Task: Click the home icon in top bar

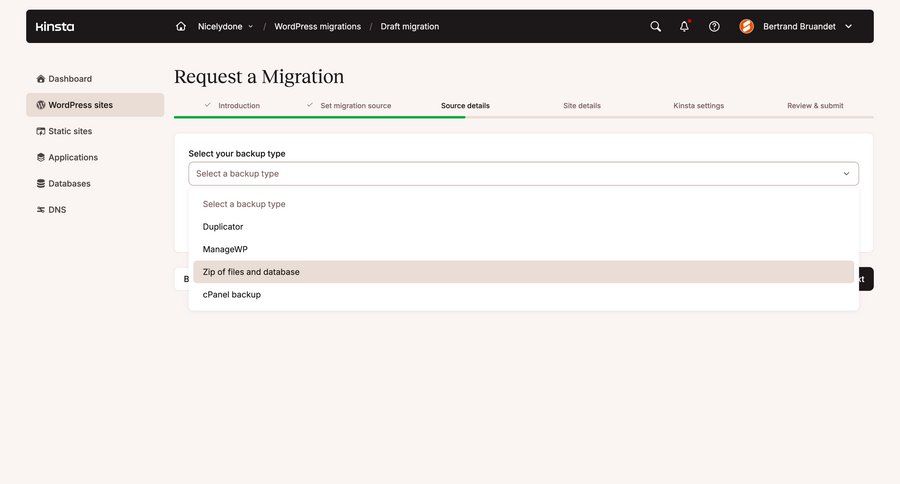Action: tap(181, 27)
